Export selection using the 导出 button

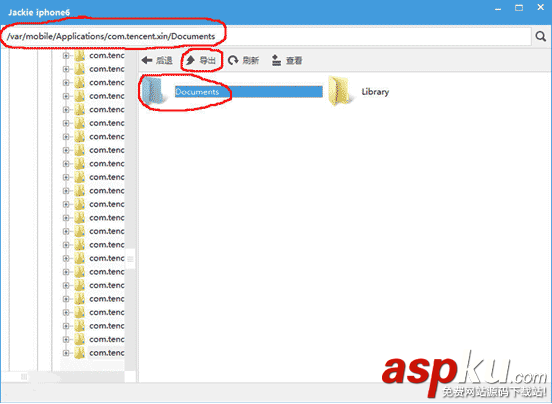coord(201,61)
